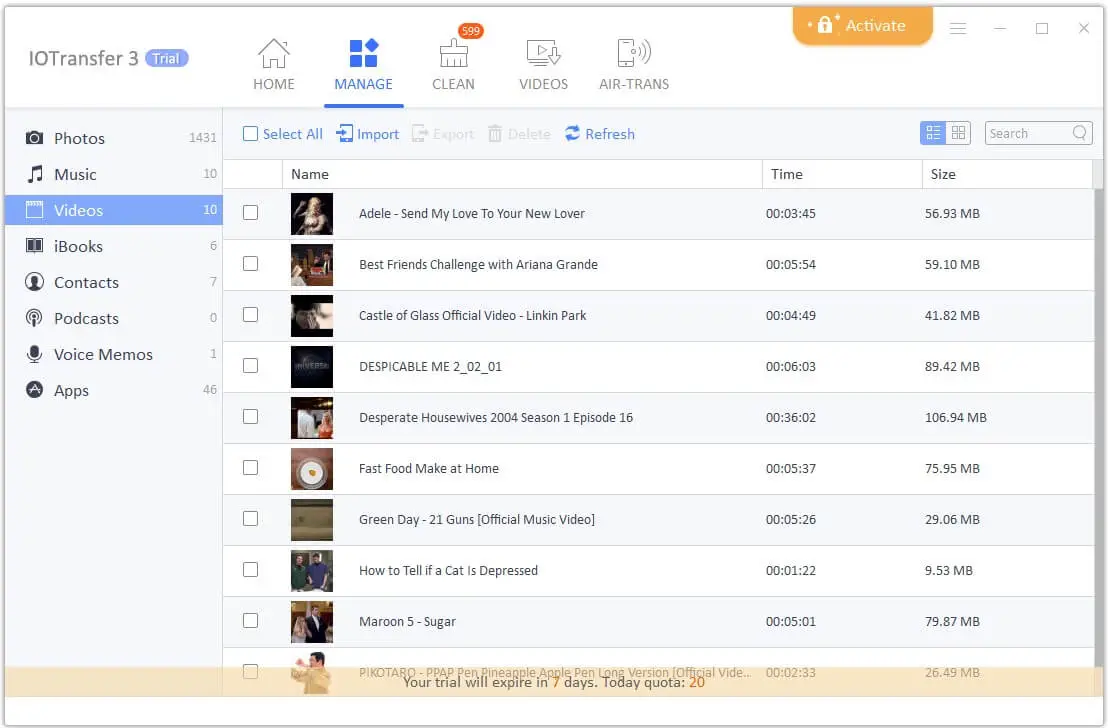Click the Trial badge next to IOTransfer 3
Screen dimensions: 1108x728
pos(167,58)
